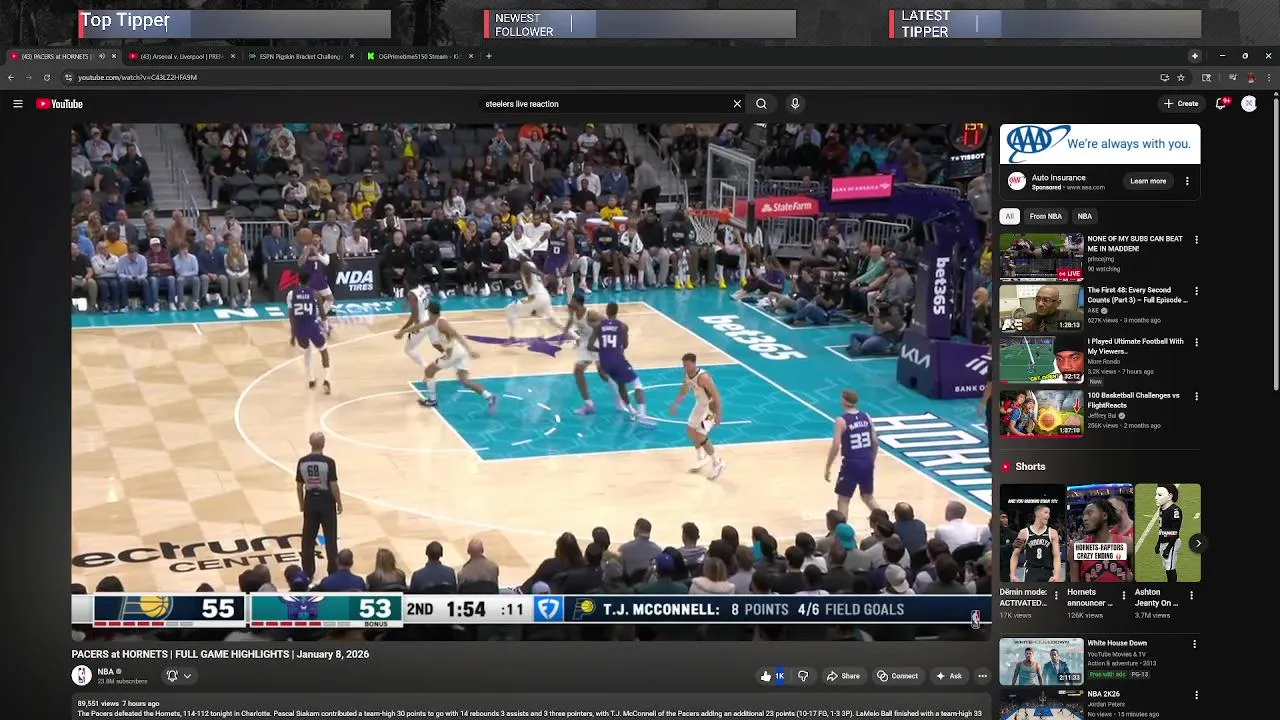Open the account avatar menu
This screenshot has height=720, width=1280.
(x=1249, y=104)
